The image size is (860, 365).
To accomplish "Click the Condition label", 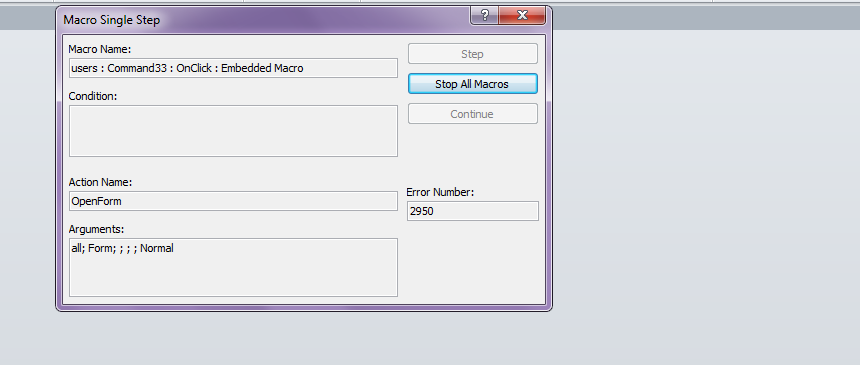I will [x=93, y=96].
